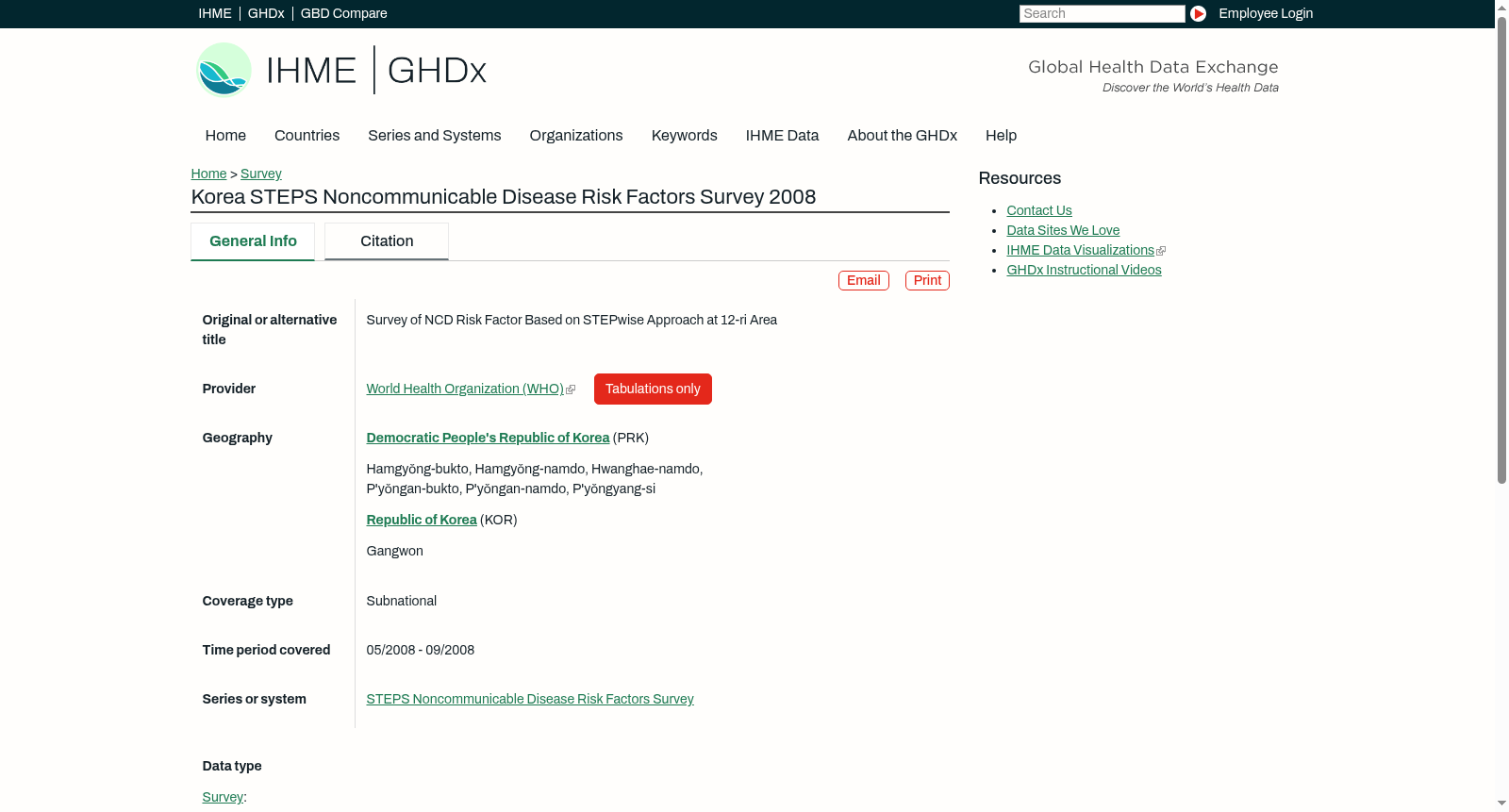Open the GHDx wordmark logo
Image resolution: width=1509 pixels, height=812 pixels.
click(x=437, y=71)
